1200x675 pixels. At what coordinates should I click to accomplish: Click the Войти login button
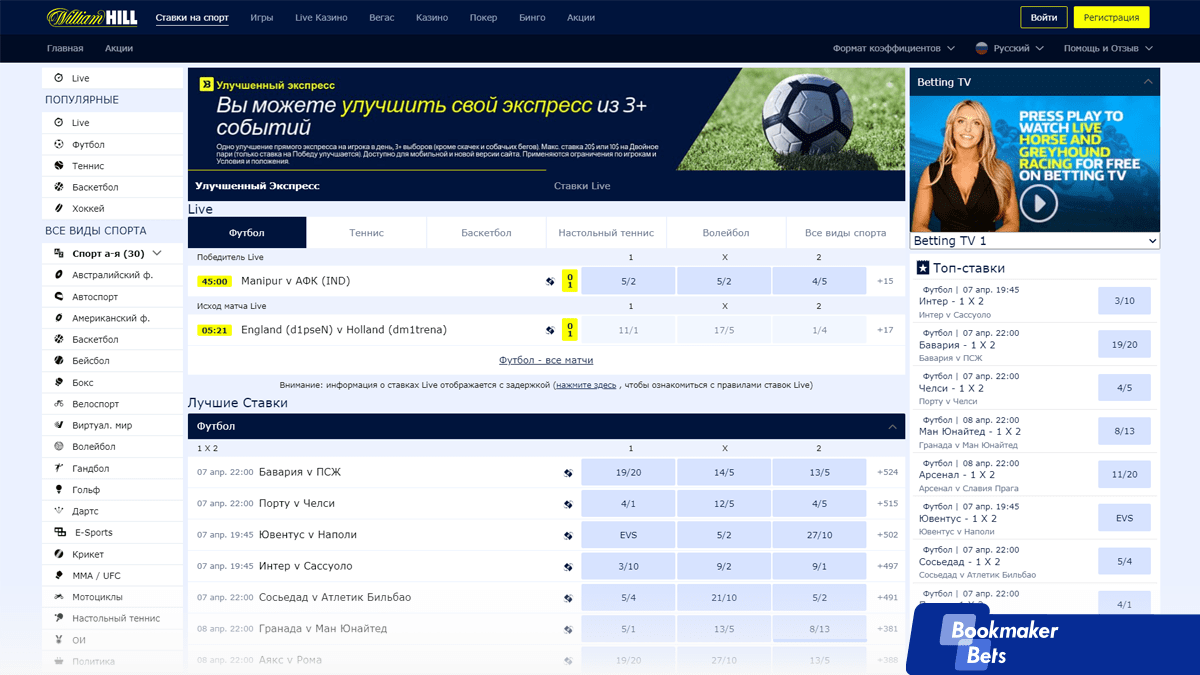point(1044,18)
